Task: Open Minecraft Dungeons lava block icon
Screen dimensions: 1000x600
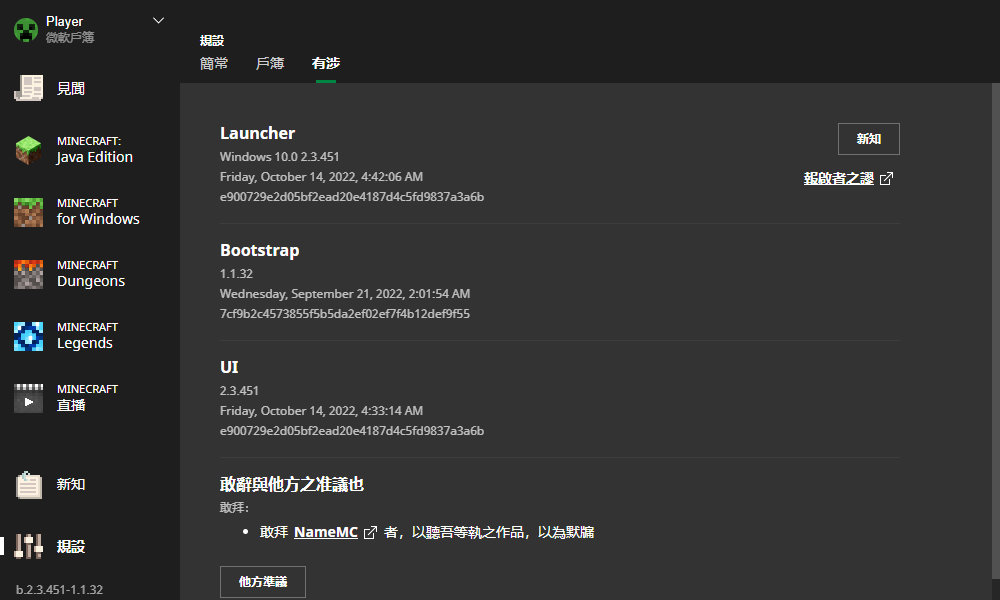Action: 29,274
